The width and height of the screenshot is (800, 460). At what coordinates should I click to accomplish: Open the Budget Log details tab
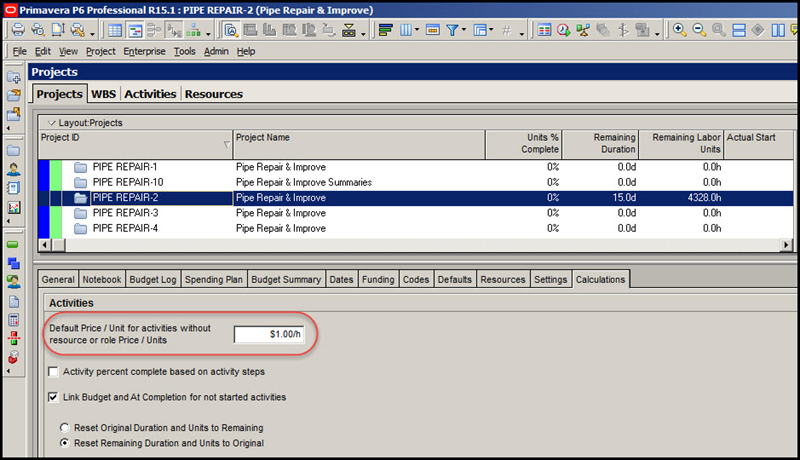(x=153, y=279)
